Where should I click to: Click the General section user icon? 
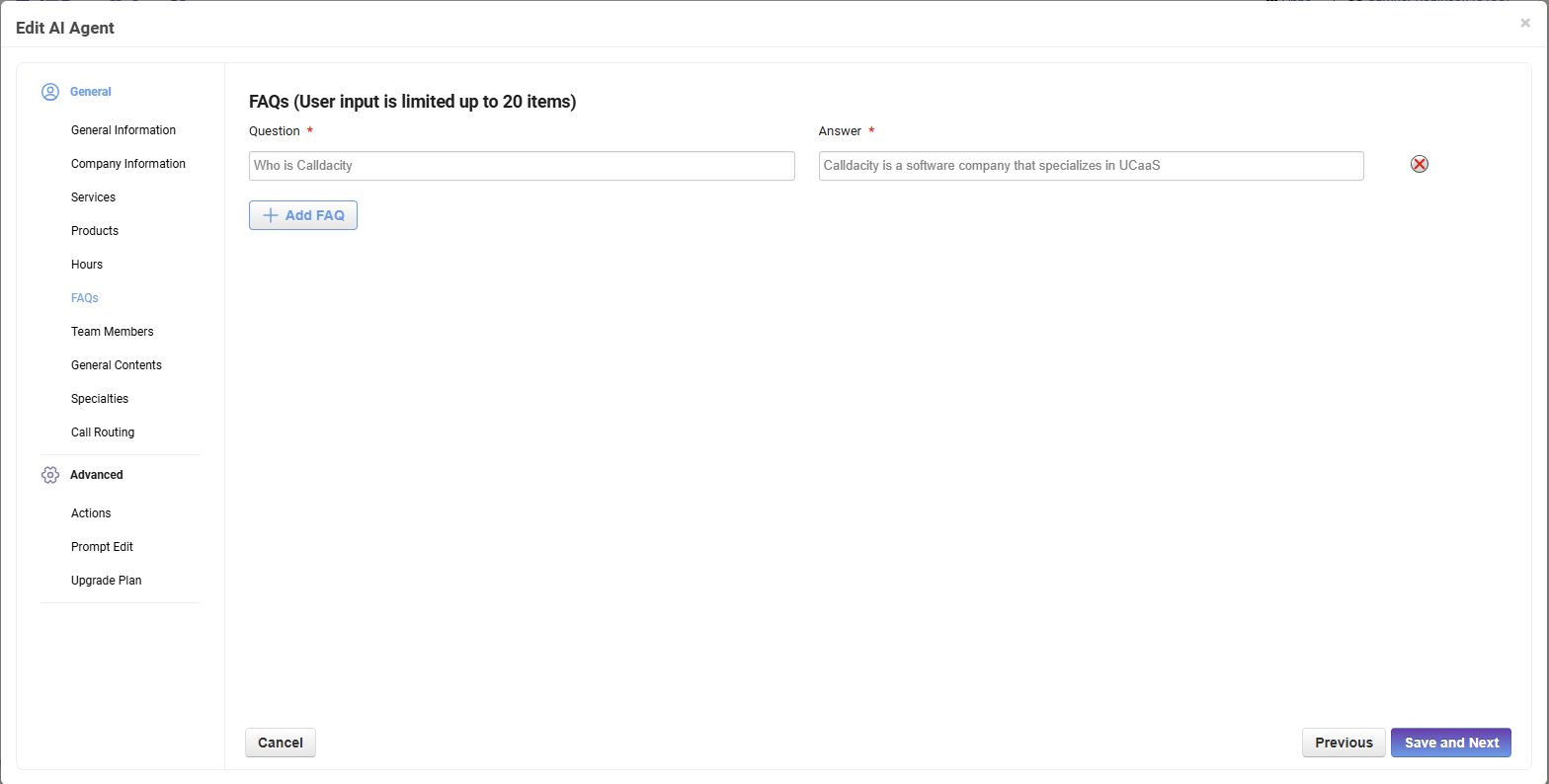(50, 92)
